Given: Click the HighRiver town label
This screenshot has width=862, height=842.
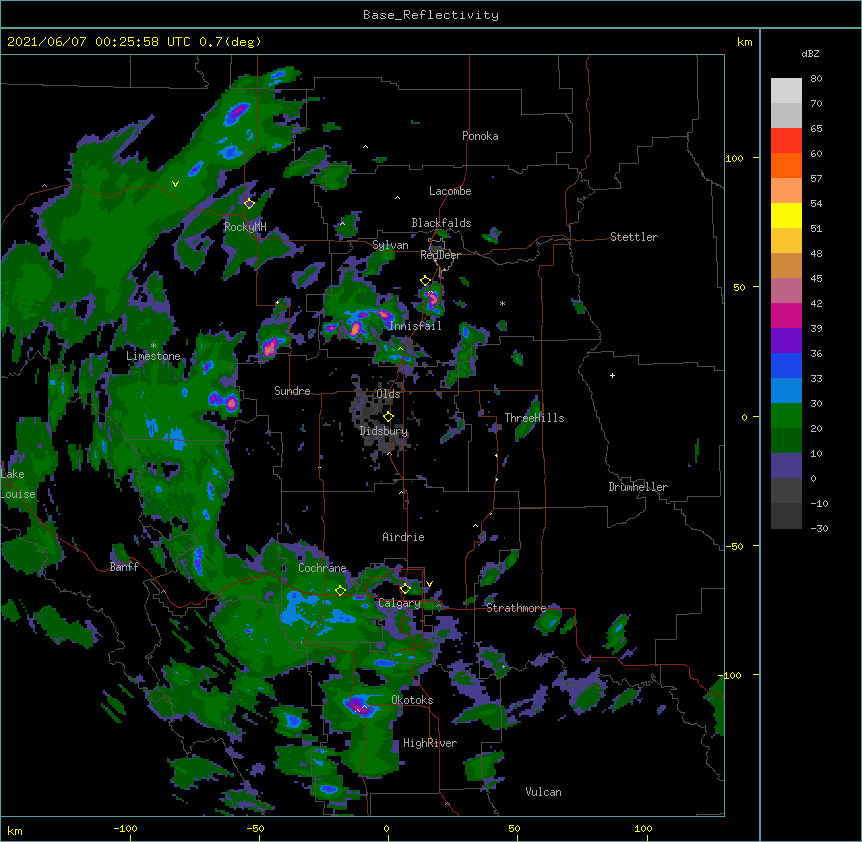Looking at the screenshot, I should click(x=430, y=743).
